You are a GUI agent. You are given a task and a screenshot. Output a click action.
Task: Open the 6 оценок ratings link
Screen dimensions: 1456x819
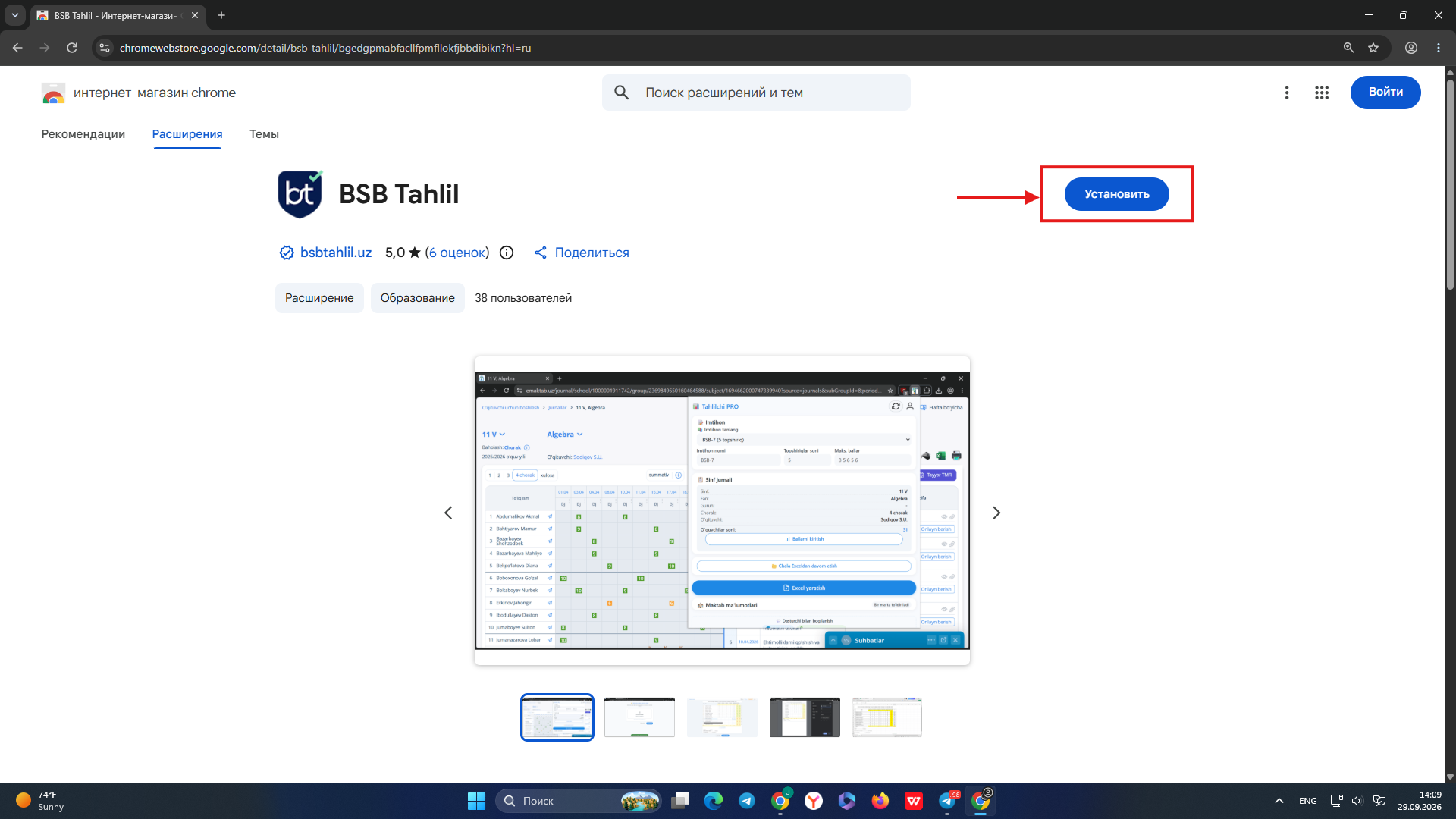pyautogui.click(x=457, y=253)
